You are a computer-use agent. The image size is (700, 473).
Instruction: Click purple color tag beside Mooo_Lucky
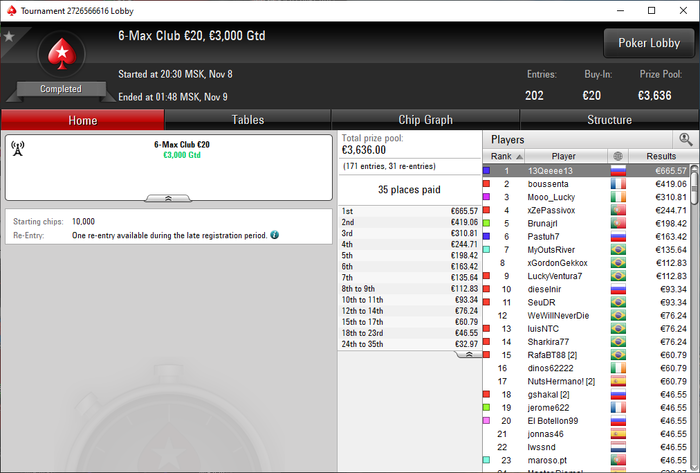[487, 197]
